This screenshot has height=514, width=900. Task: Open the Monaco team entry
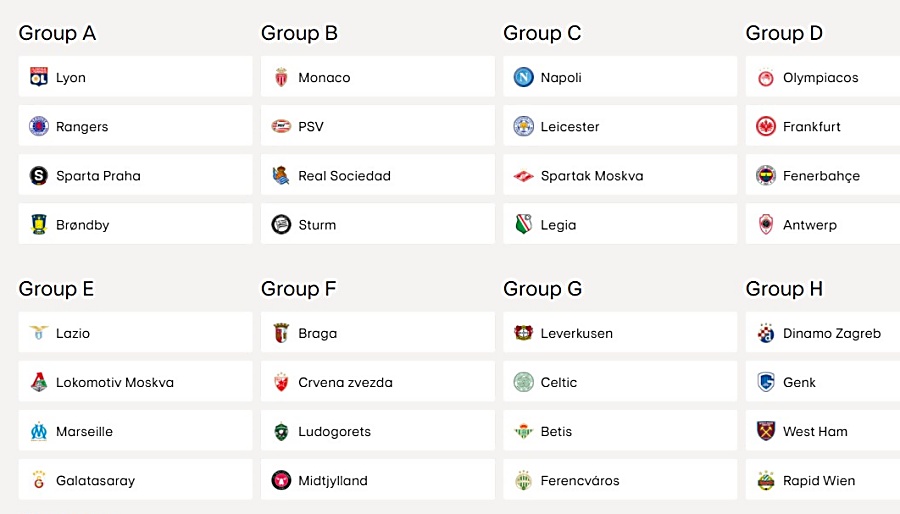coord(378,77)
